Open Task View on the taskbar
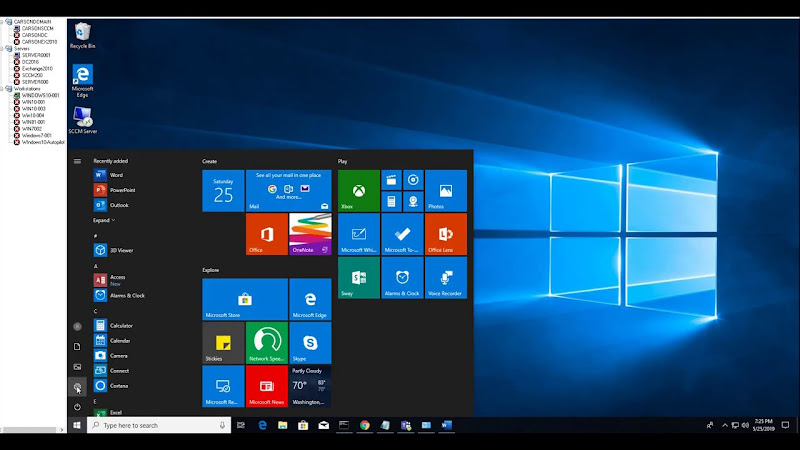The height and width of the screenshot is (450, 800). (241, 425)
